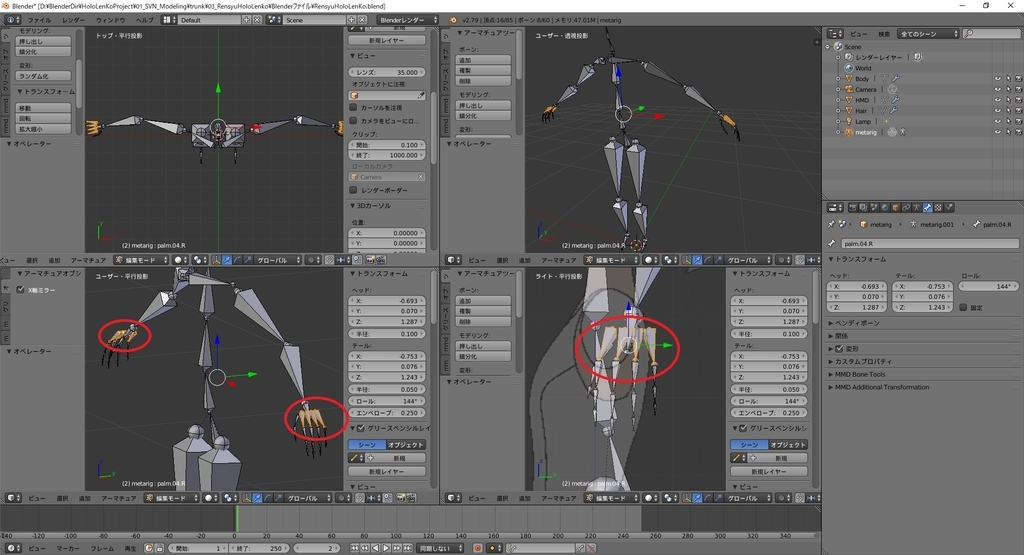Viewport: 1024px width, 555px height.
Task: Toggle renderability for the Lamp object
Action: (1018, 121)
